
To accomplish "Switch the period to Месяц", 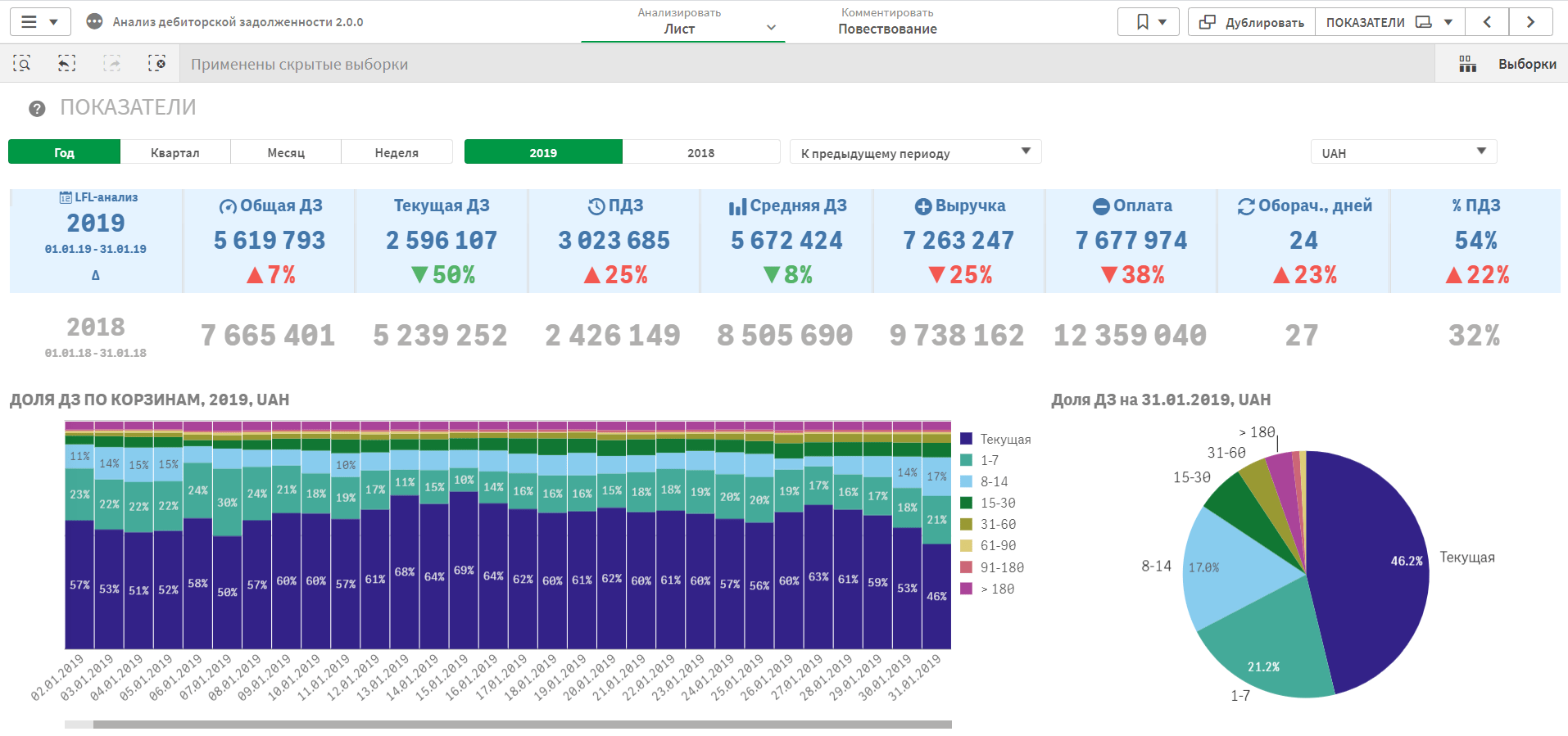I will (x=286, y=152).
